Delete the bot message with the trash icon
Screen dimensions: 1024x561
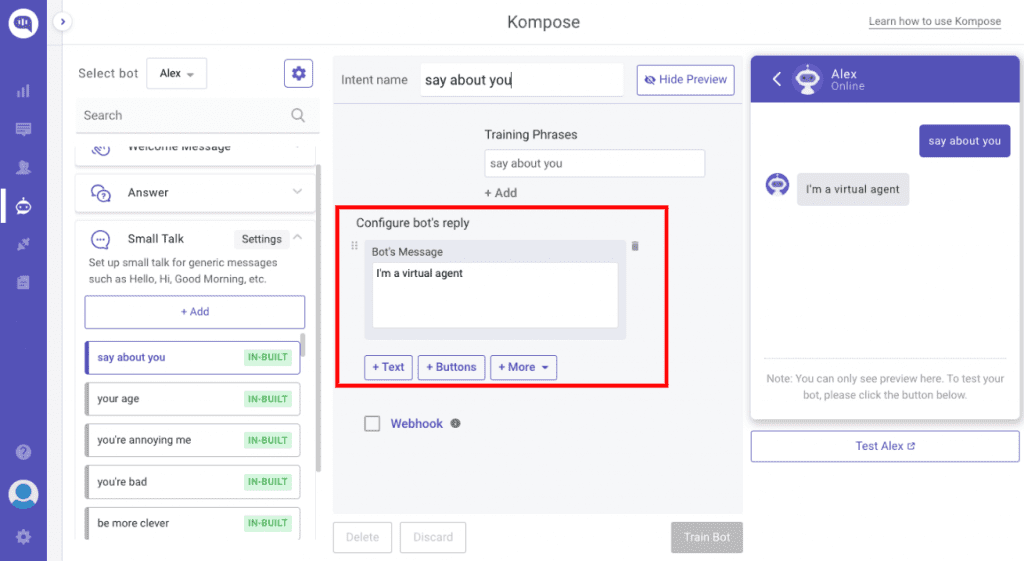click(635, 246)
